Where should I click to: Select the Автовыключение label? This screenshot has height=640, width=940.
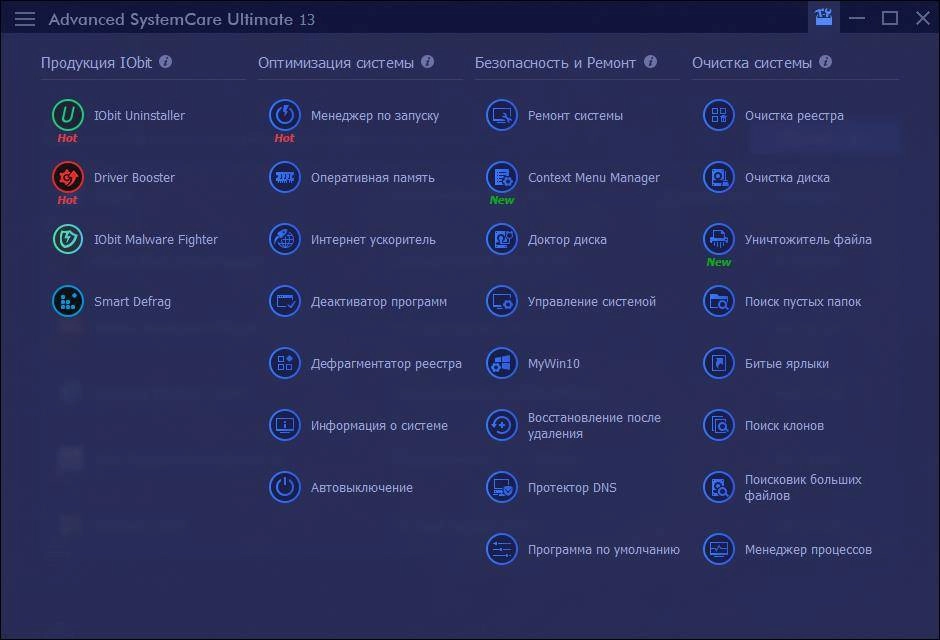click(x=361, y=488)
